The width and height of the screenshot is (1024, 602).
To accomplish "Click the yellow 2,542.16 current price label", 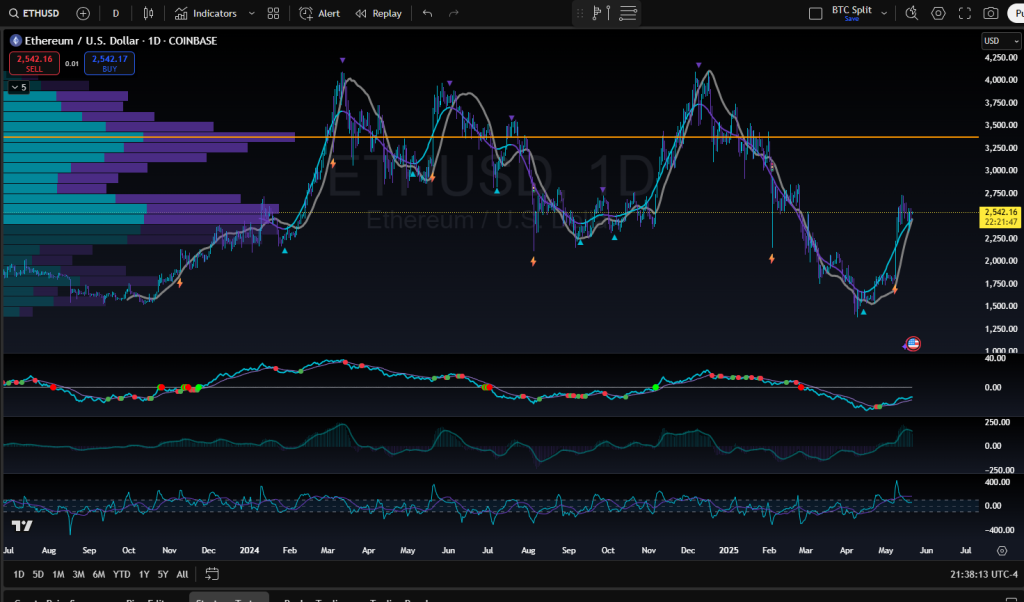I will pyautogui.click(x=1001, y=212).
